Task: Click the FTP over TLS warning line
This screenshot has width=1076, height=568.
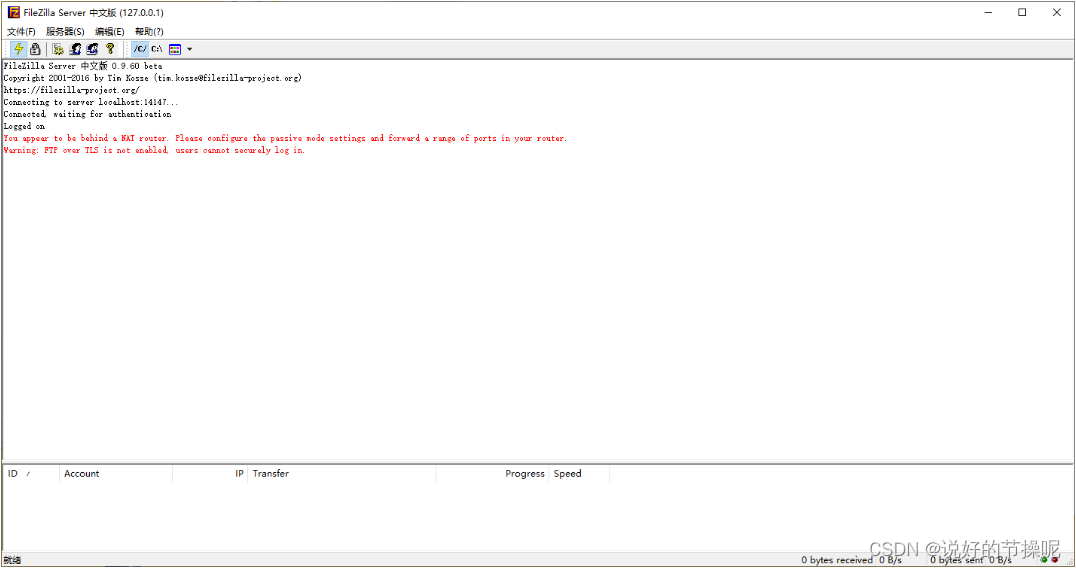Action: point(154,150)
